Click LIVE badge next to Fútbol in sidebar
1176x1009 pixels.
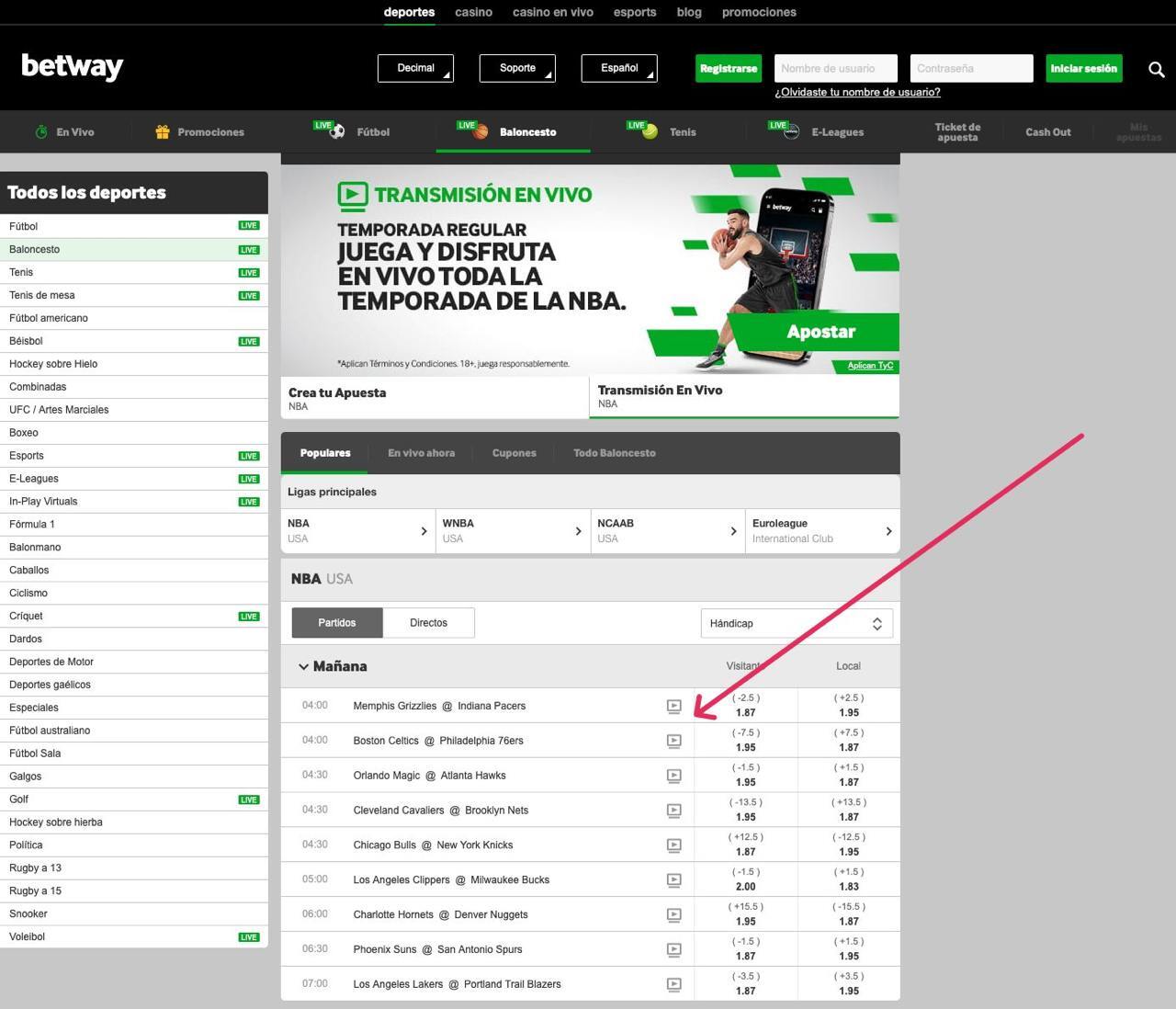[249, 226]
